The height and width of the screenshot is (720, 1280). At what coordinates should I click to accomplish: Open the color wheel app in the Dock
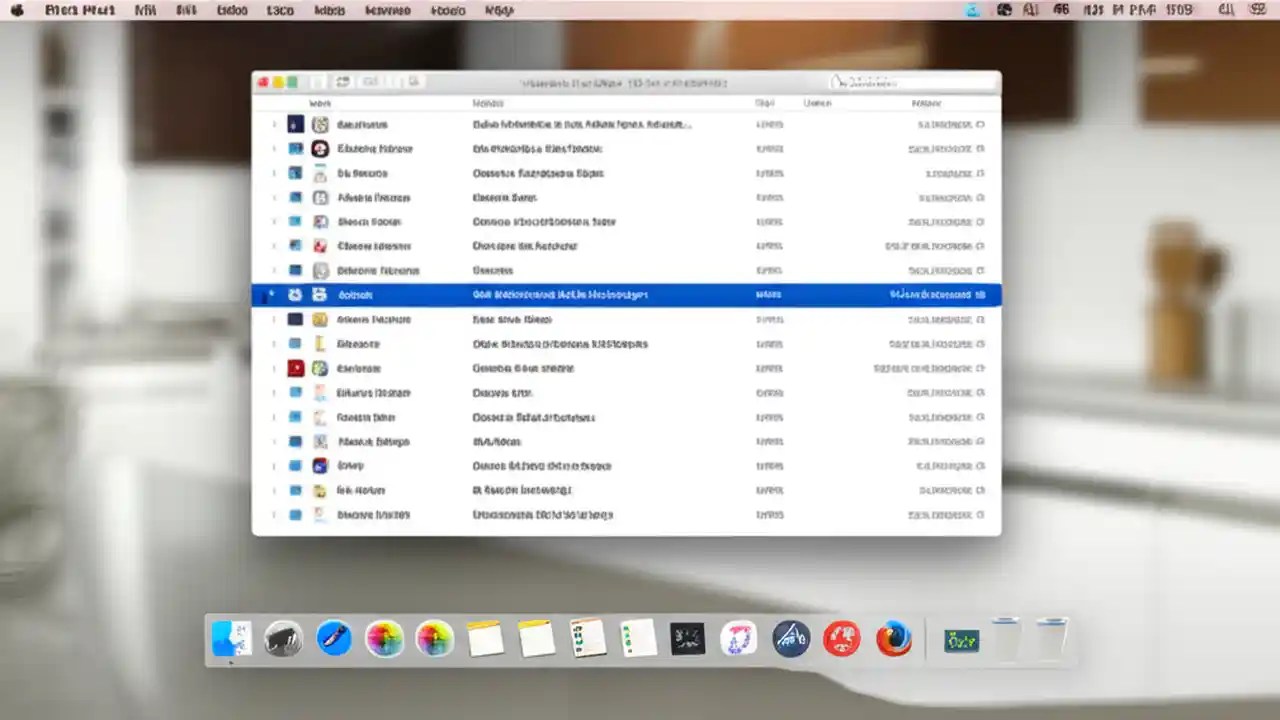click(x=385, y=638)
